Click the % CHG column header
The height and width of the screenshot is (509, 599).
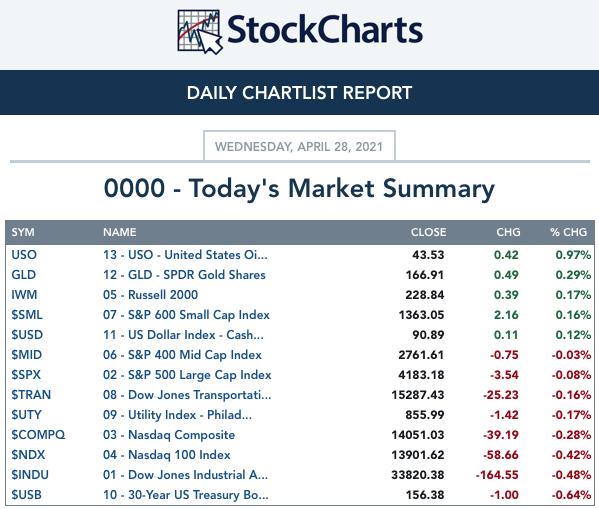568,232
